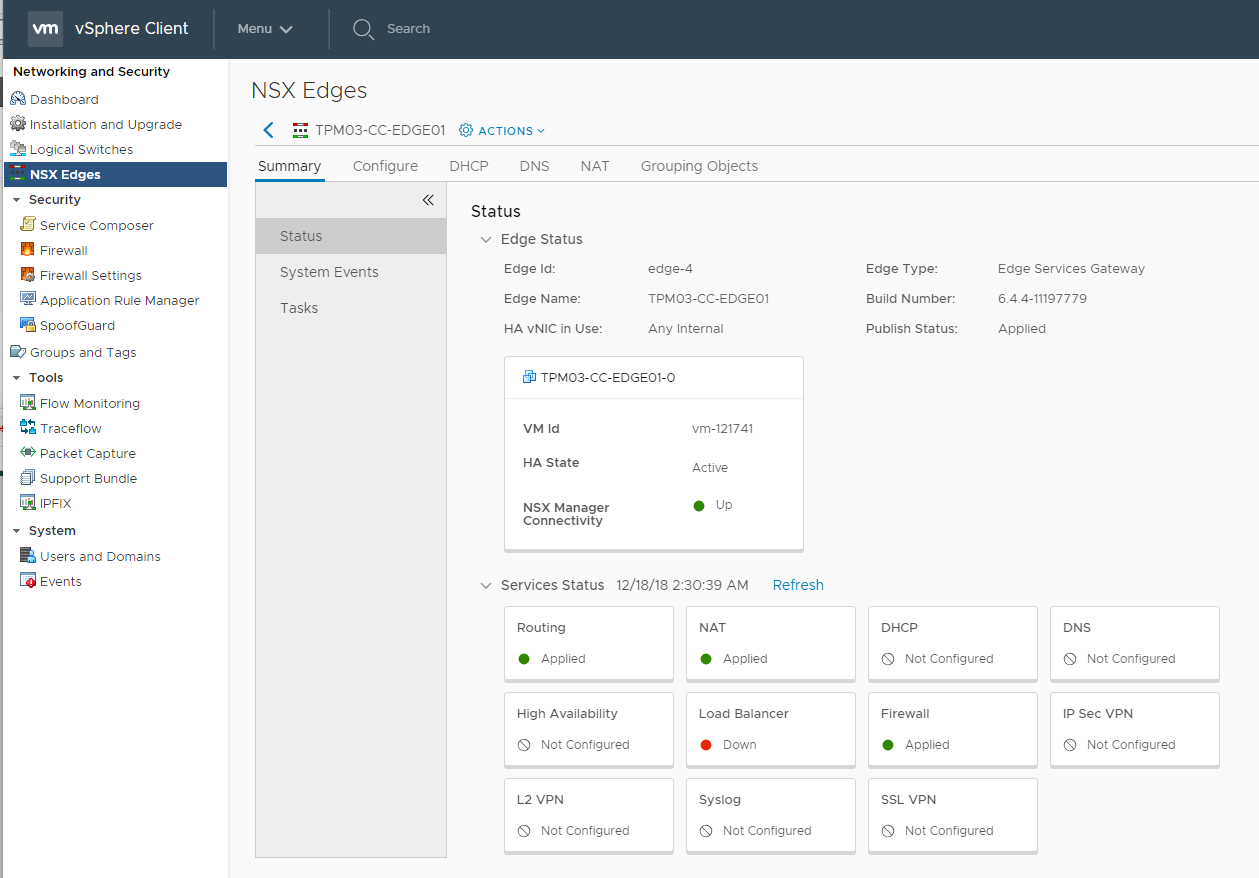This screenshot has height=878, width=1259.
Task: Click the search magnifier icon
Action: [363, 29]
